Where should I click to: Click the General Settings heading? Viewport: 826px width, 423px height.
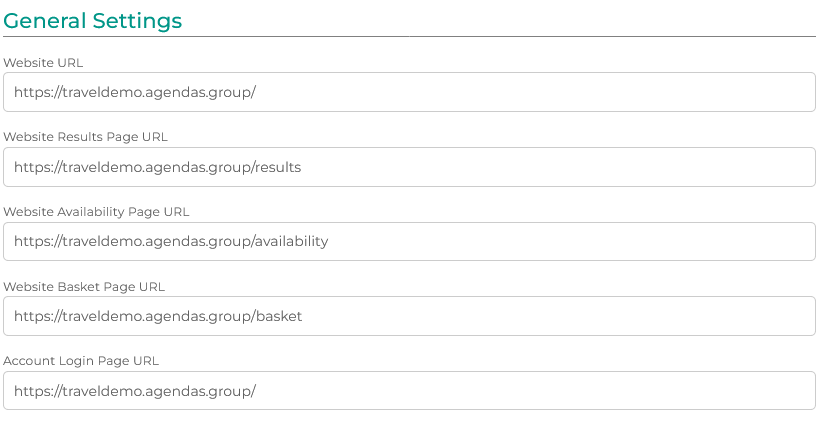coord(93,20)
